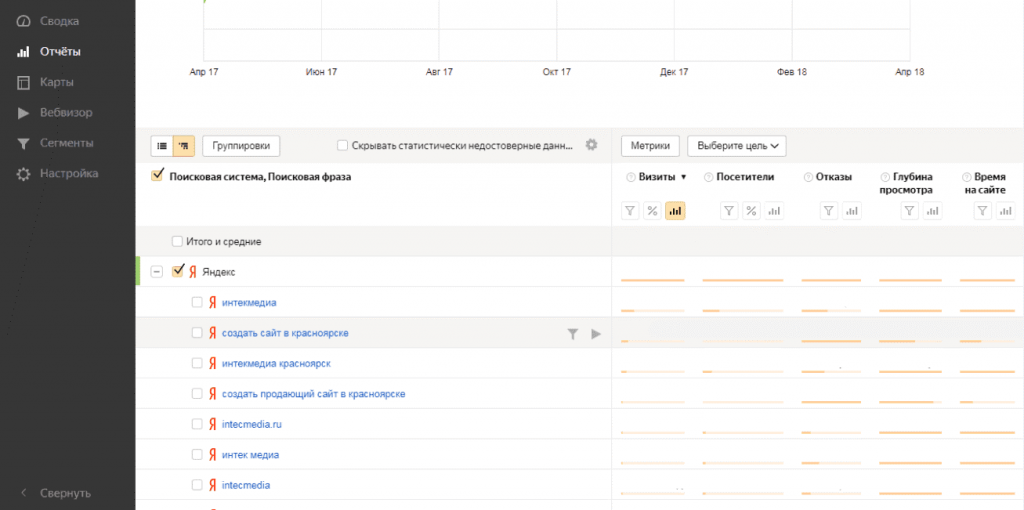Click the Сегменты funnel icon in sidebar
This screenshot has height=510, width=1024.
(24, 144)
